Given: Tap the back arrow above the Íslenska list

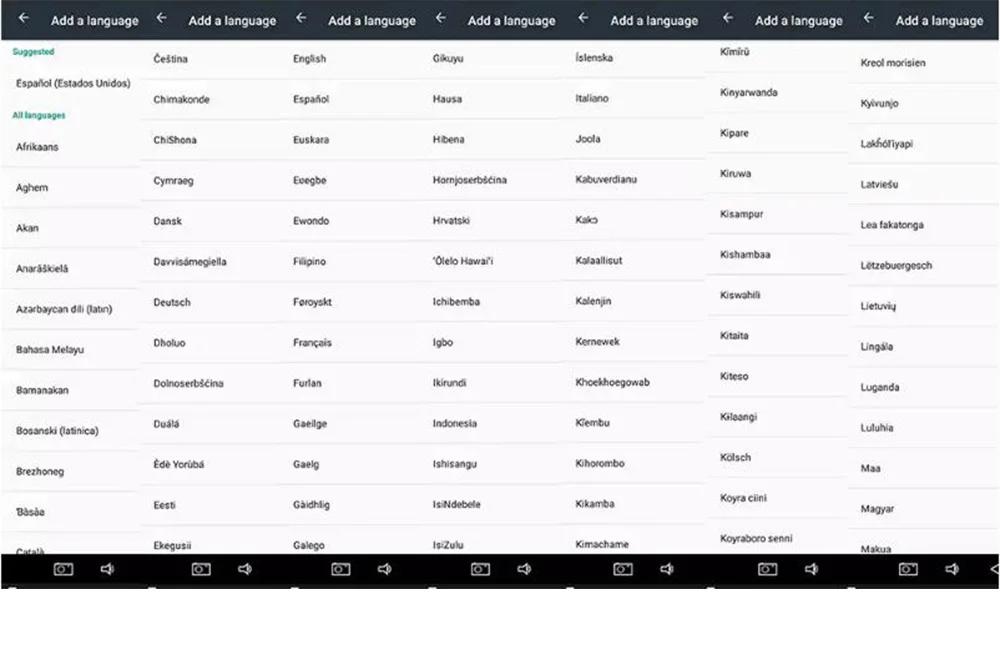Looking at the screenshot, I should click(583, 19).
